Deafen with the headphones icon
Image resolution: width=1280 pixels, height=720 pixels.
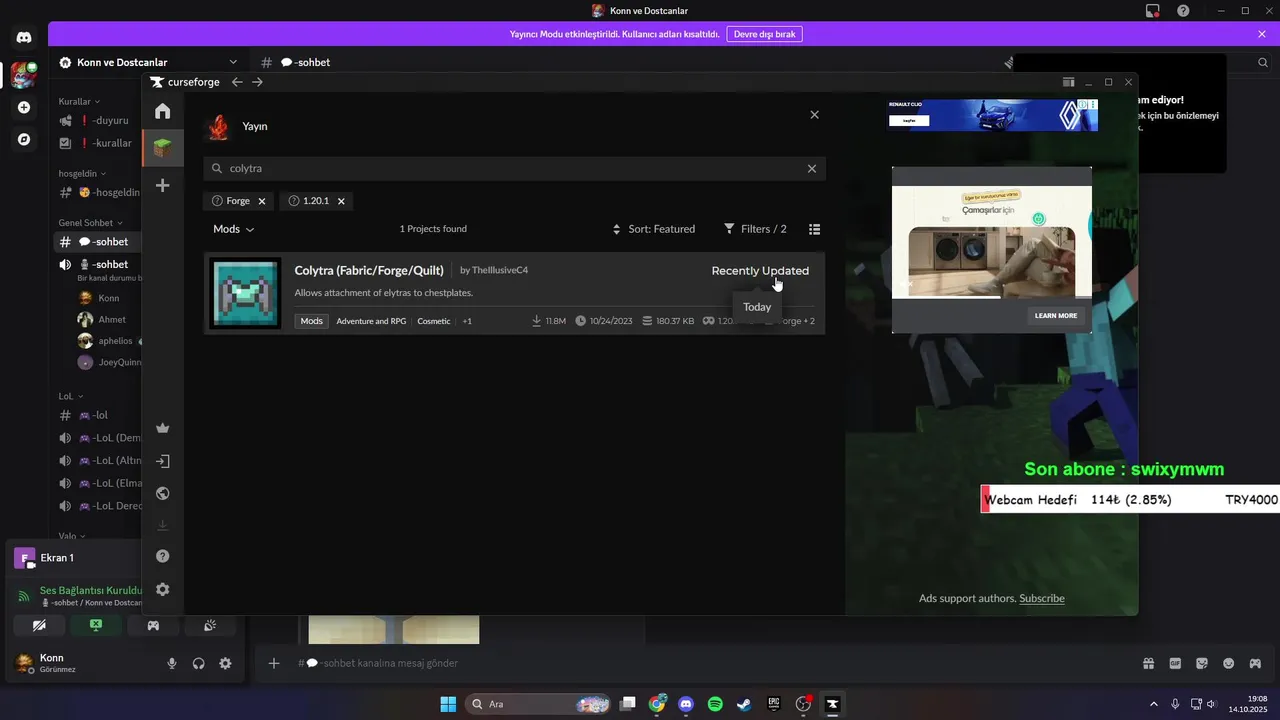coord(198,663)
